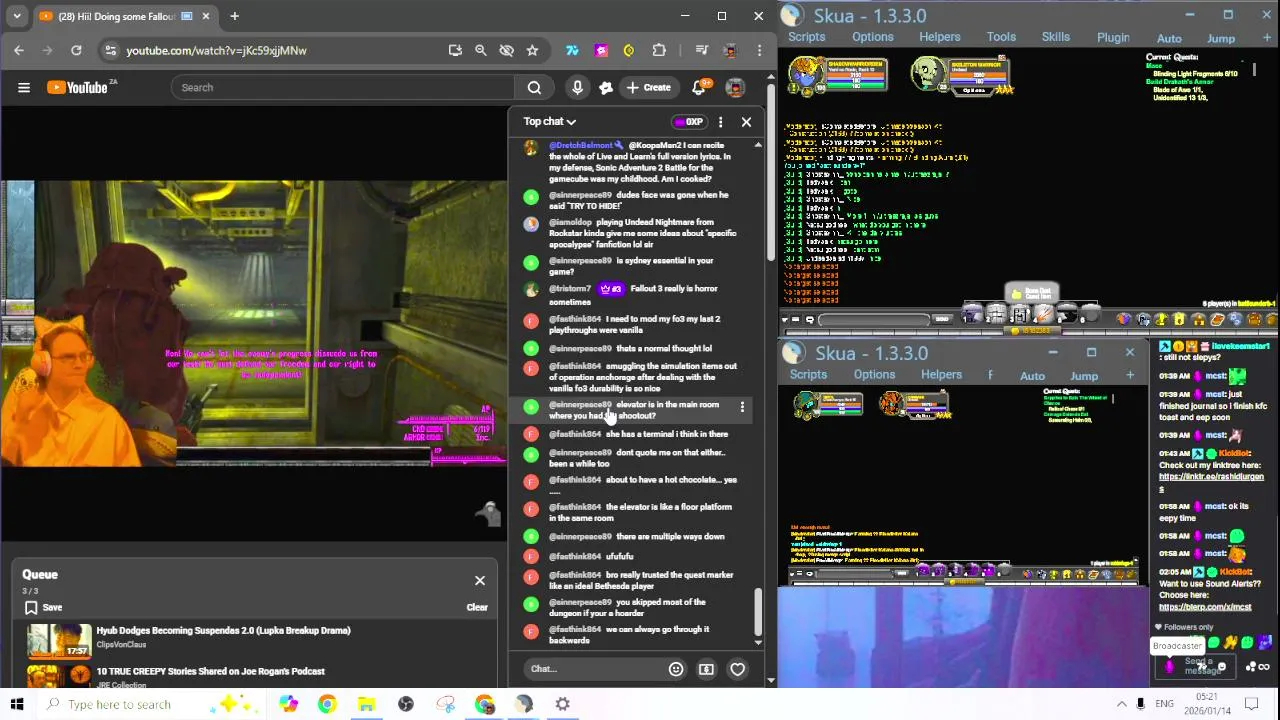The height and width of the screenshot is (720, 1280).
Task: Open Helpers menu in top Skua window
Action: point(940,37)
